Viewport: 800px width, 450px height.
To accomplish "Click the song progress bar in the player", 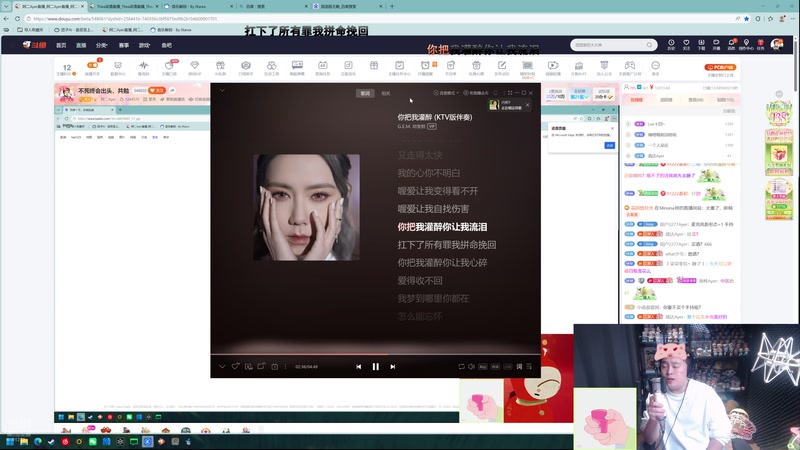I will point(376,354).
